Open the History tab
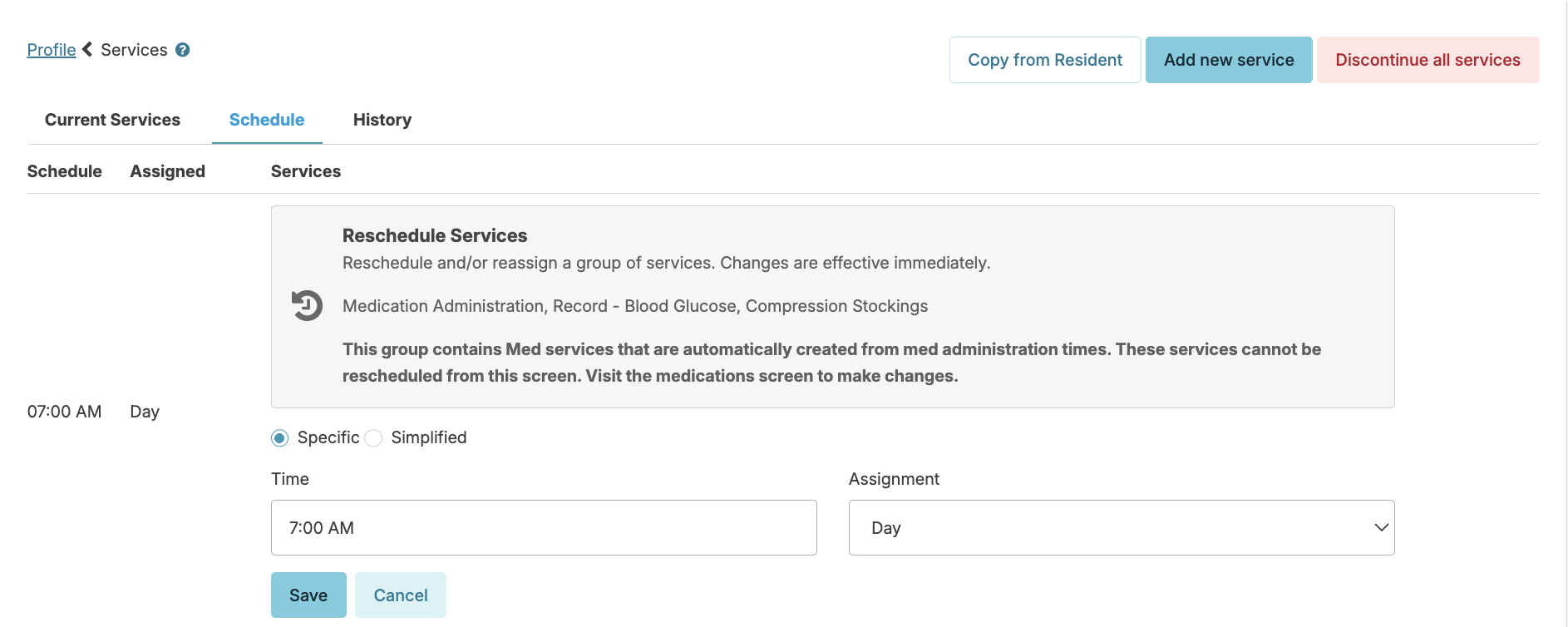This screenshot has width=1568, height=627. click(382, 120)
